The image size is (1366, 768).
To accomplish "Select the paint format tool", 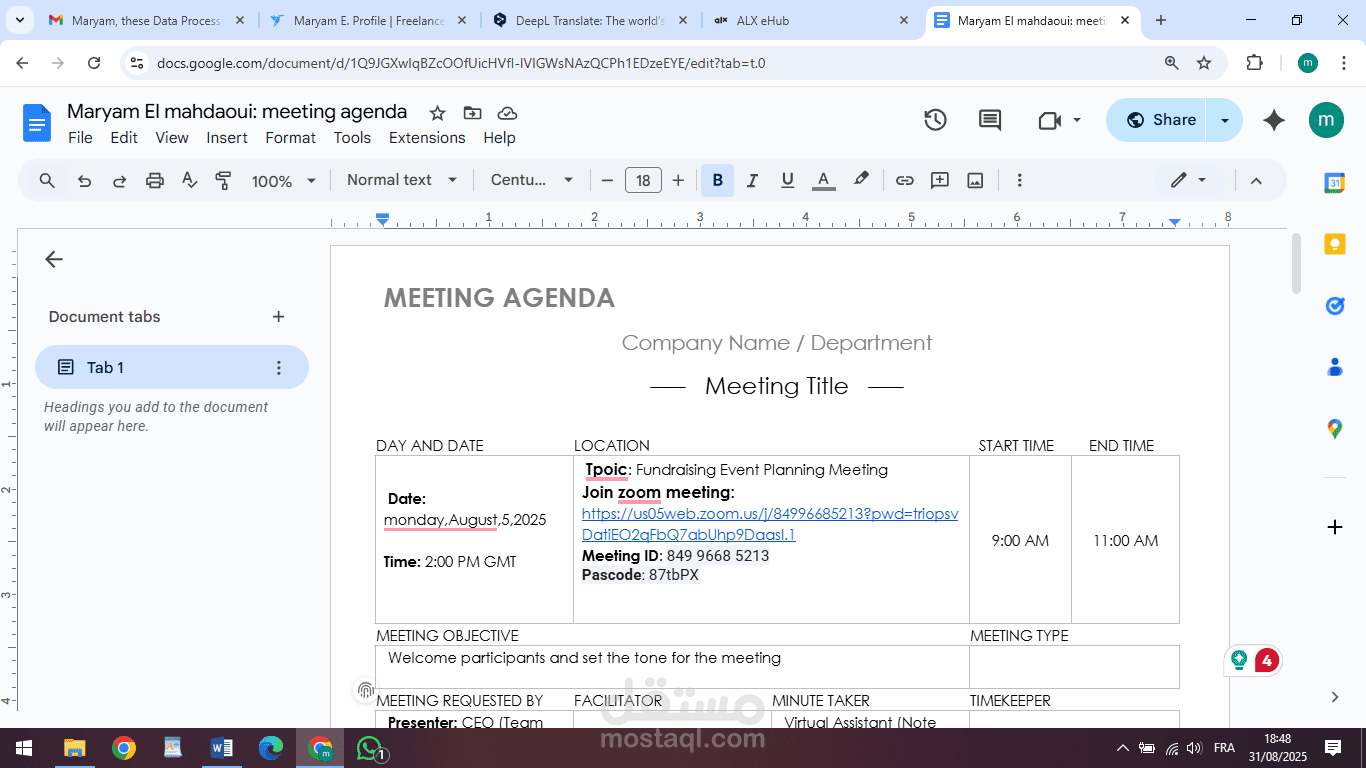I will coord(223,181).
